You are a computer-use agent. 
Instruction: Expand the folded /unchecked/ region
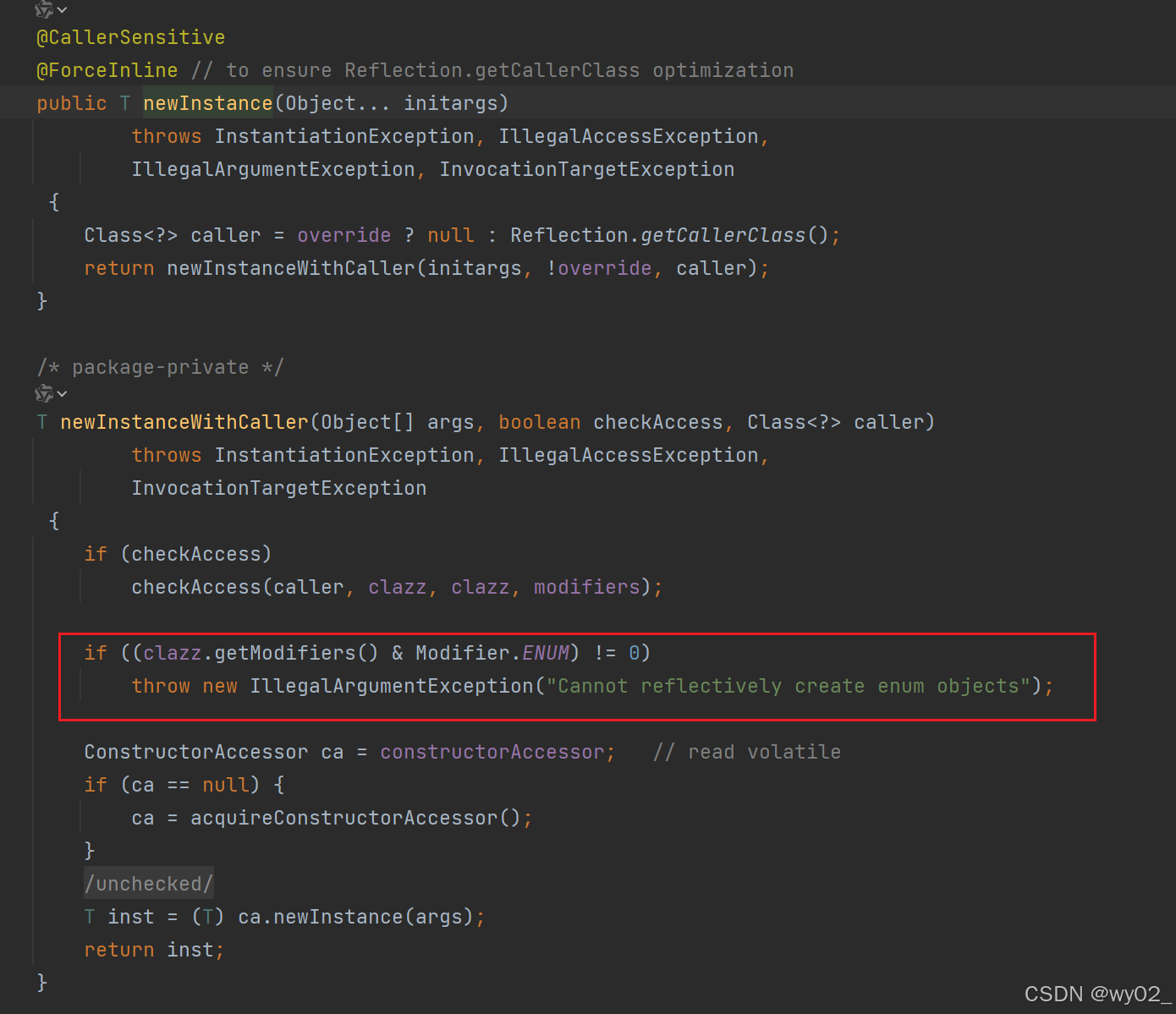(149, 884)
